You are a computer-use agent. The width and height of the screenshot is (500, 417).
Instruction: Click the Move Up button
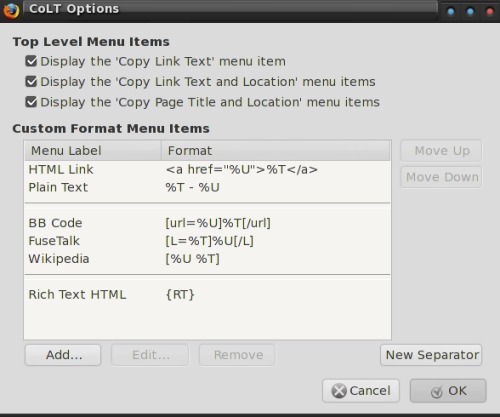coord(441,151)
